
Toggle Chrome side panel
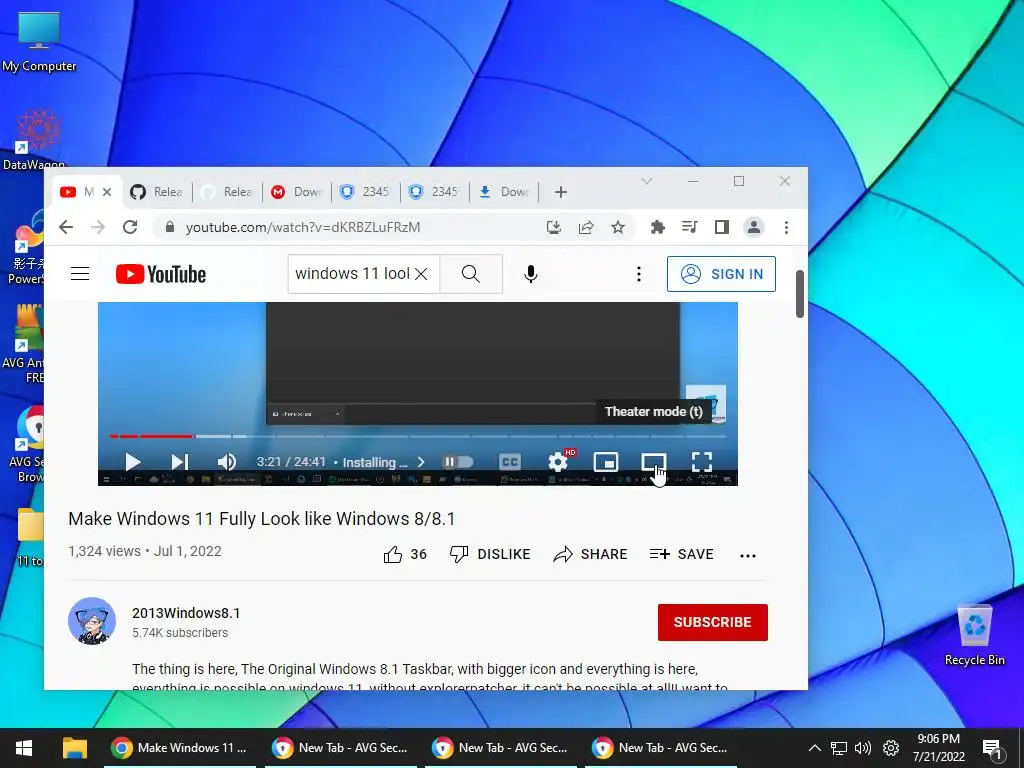722,227
